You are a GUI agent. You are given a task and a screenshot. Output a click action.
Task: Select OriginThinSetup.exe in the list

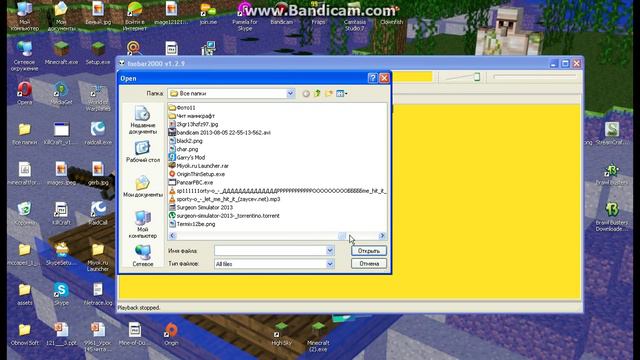click(x=197, y=174)
